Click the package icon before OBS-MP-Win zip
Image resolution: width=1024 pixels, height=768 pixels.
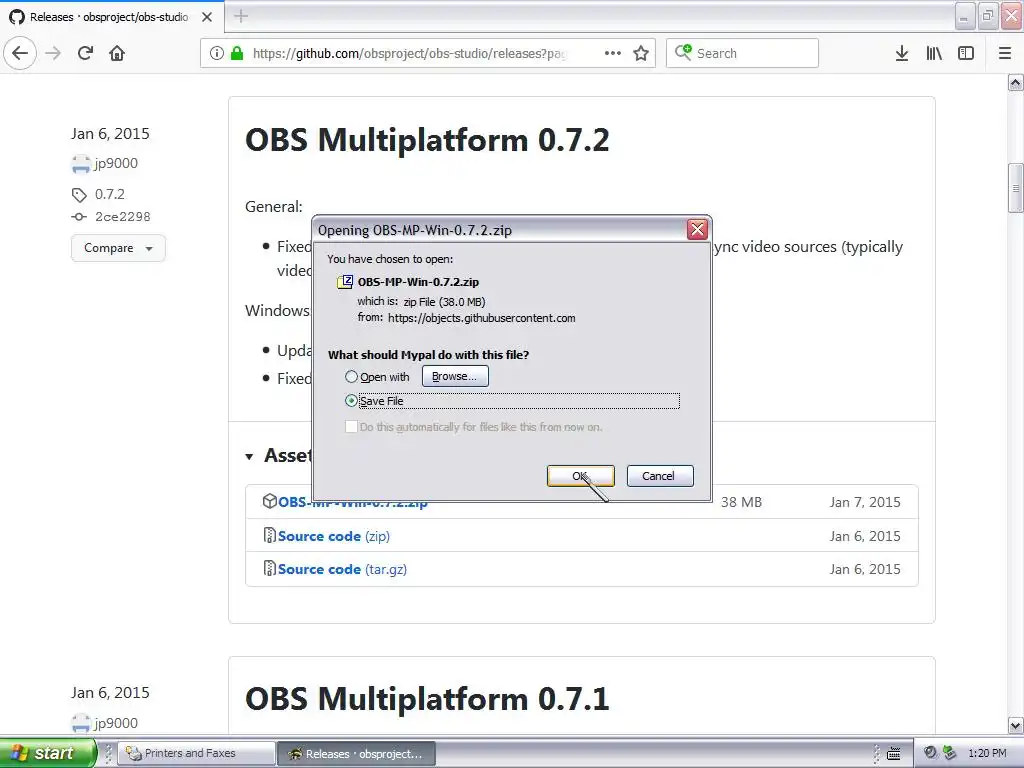tap(270, 501)
